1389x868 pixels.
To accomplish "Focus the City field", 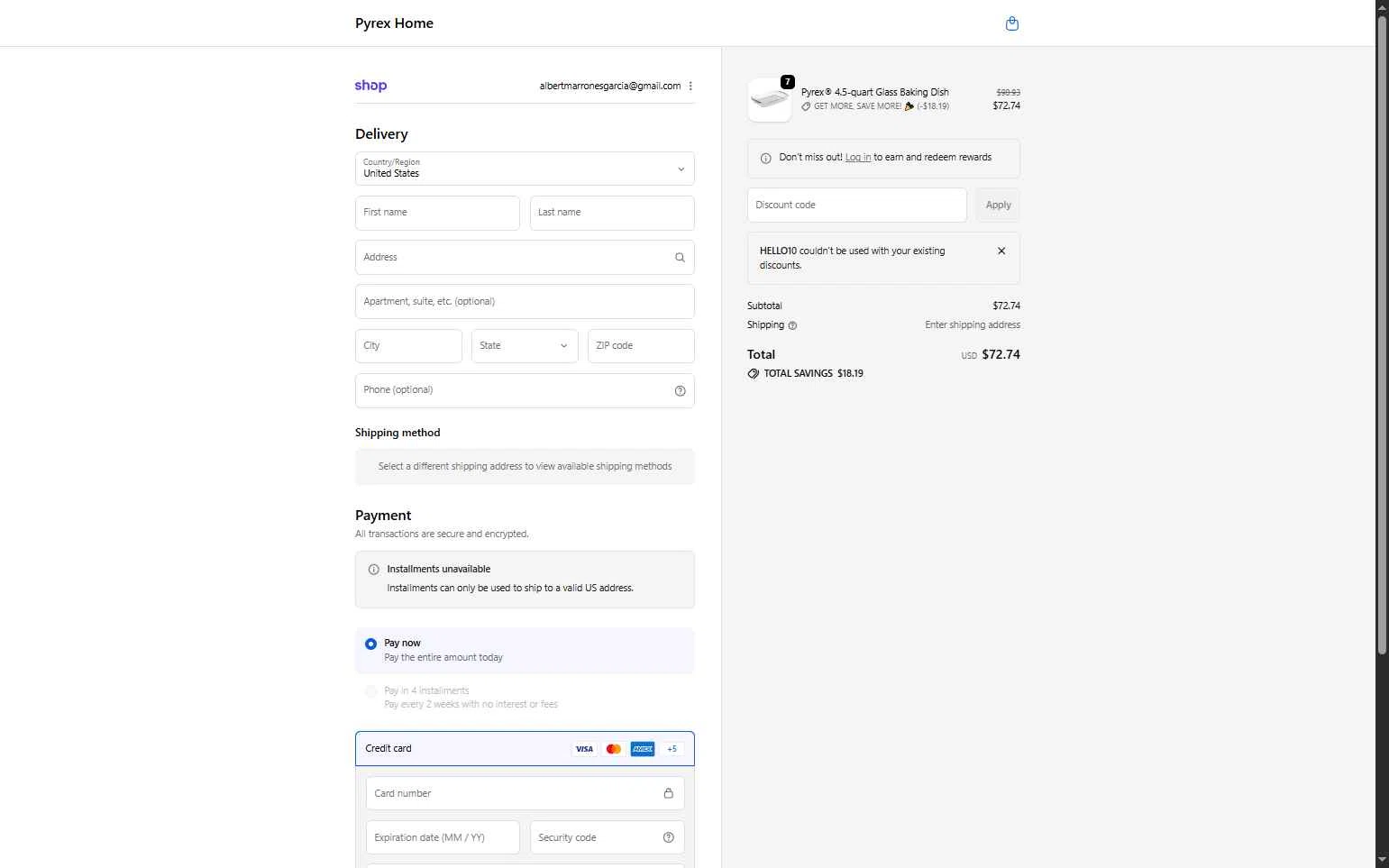I will click(408, 346).
